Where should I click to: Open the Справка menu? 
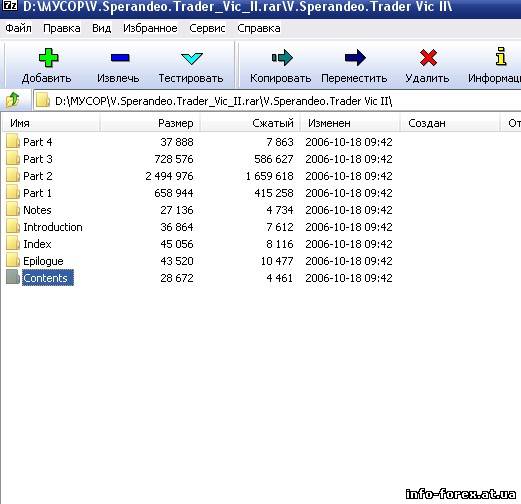(x=259, y=28)
